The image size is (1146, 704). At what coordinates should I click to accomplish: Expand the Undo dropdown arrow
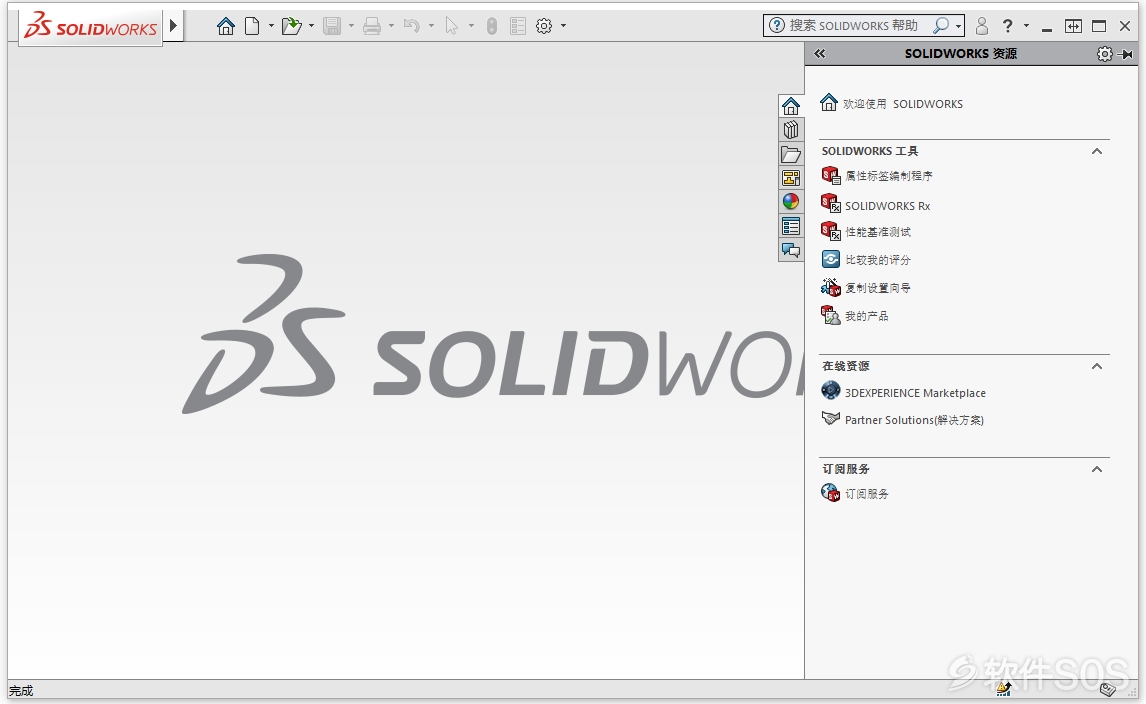(431, 26)
